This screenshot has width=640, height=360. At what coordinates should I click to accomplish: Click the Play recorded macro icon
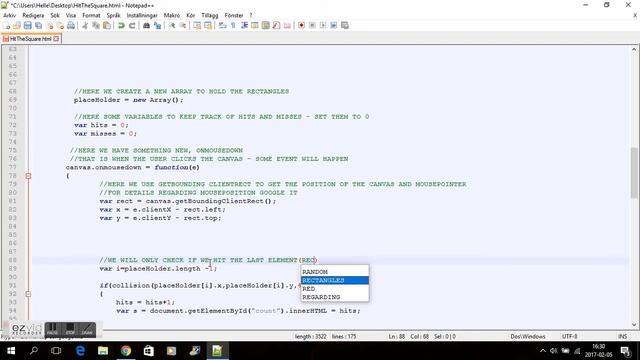[x=323, y=25]
